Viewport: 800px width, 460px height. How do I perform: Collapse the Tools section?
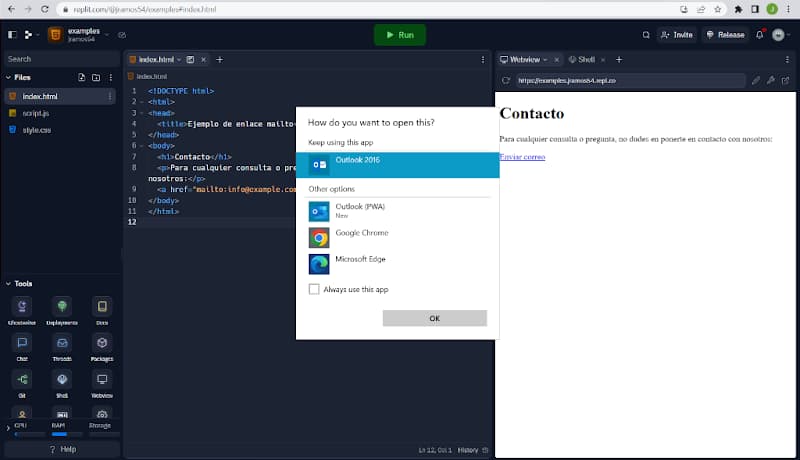click(8, 284)
